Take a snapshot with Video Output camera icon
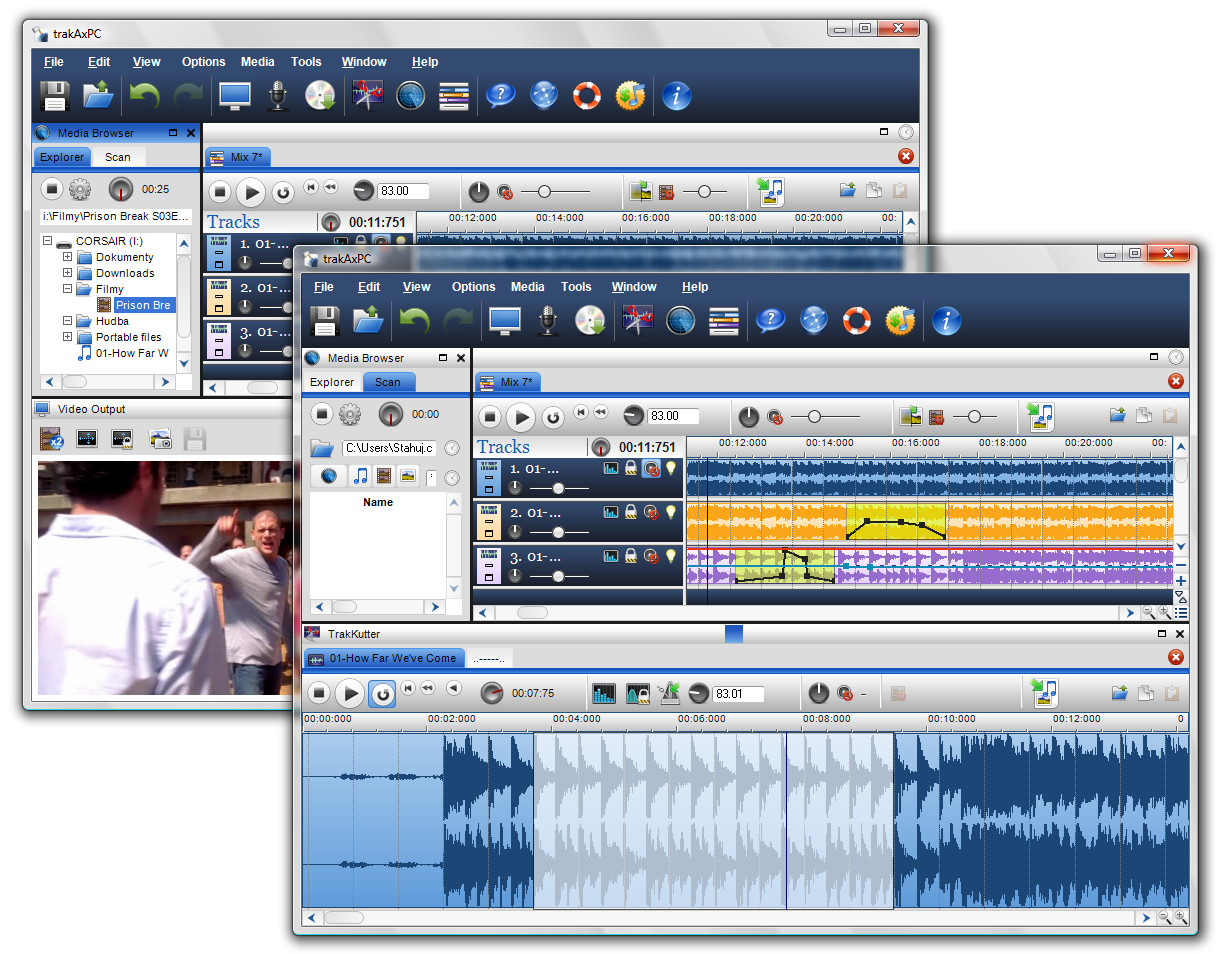The image size is (1219, 954). (x=159, y=438)
